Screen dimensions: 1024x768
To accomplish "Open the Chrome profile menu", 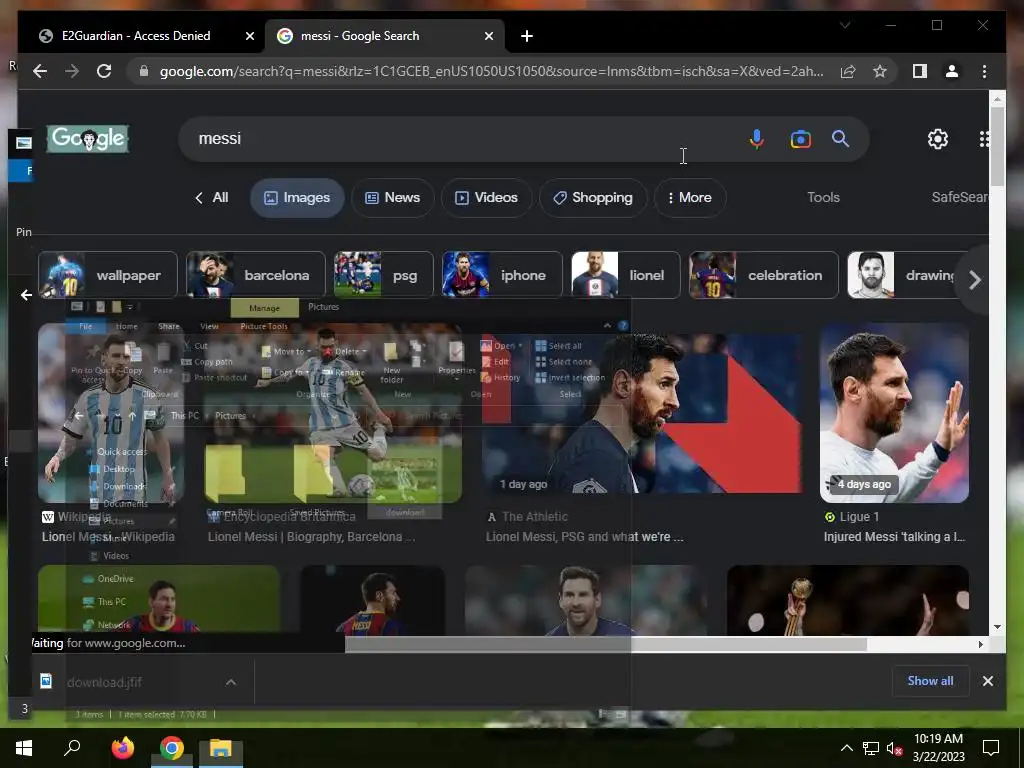I will pyautogui.click(x=952, y=71).
